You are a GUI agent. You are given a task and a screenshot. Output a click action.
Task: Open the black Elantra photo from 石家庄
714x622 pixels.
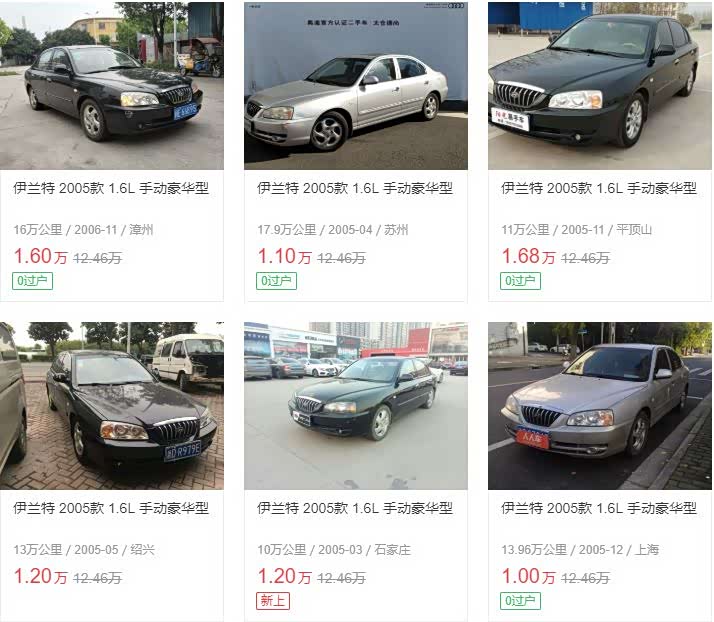pos(356,406)
